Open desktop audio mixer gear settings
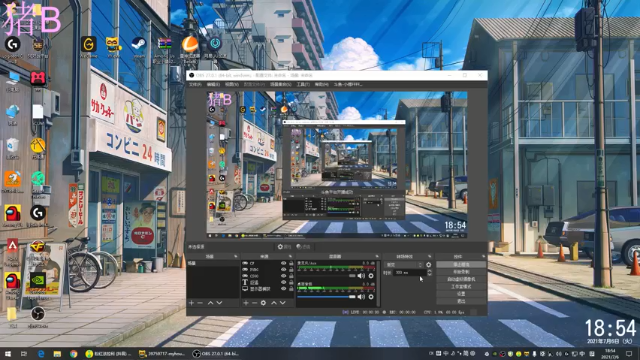The width and height of the screenshot is (640, 360). click(x=371, y=297)
